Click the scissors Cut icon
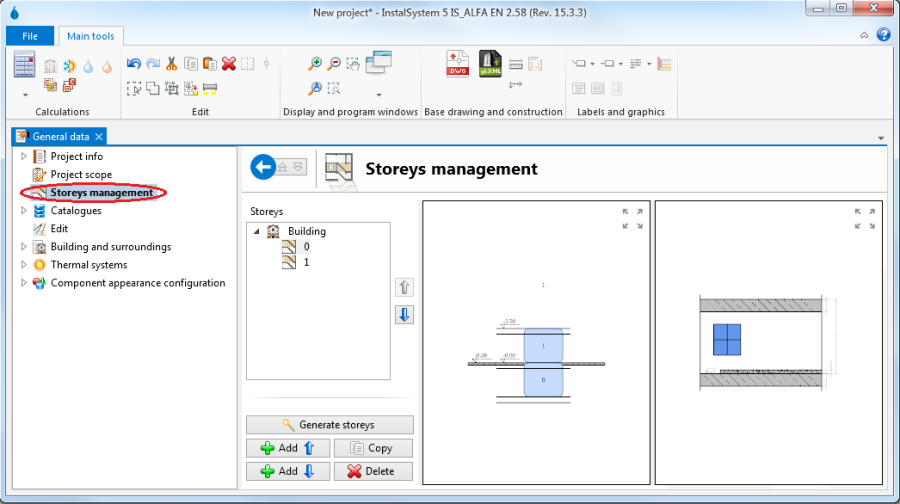Image resolution: width=900 pixels, height=504 pixels. (172, 64)
